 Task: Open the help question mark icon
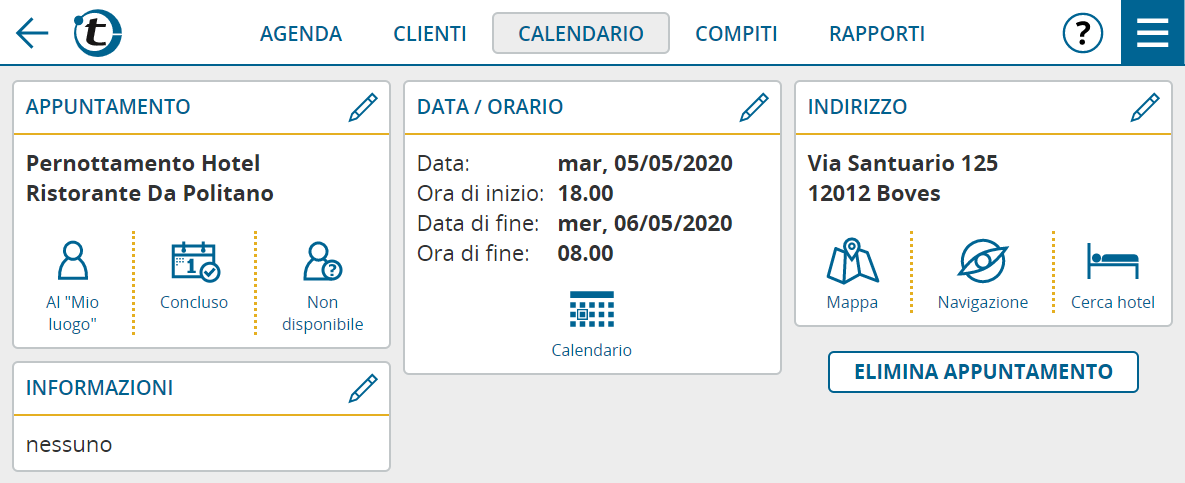1082,33
